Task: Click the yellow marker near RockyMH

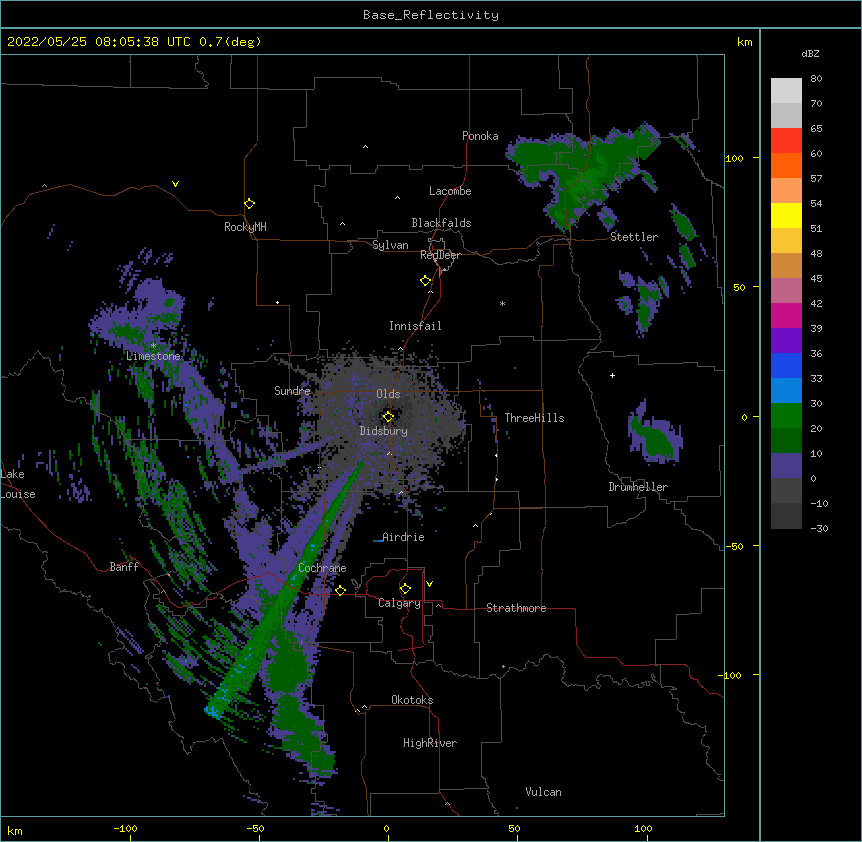Action: pos(250,203)
